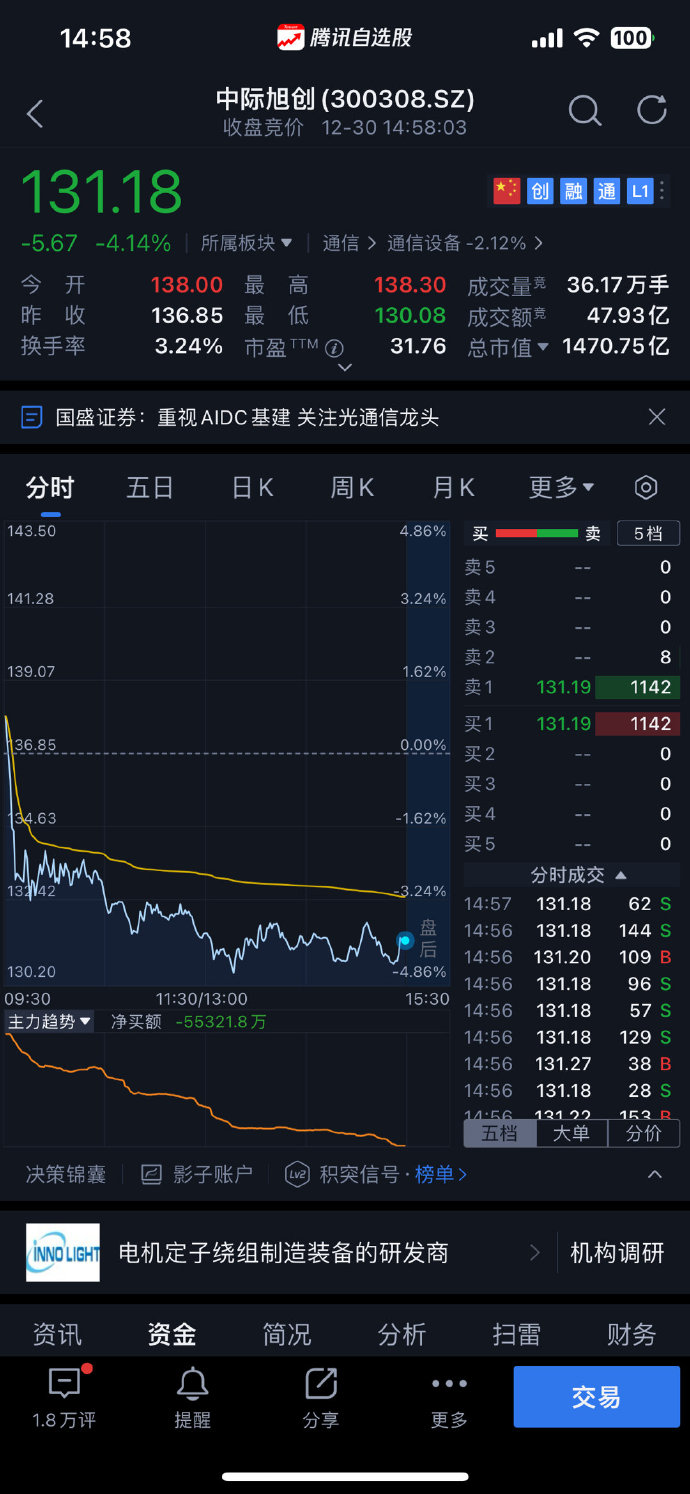The width and height of the screenshot is (690, 1494).
Task: Open the 1.8万评 comments icon
Action: click(x=65, y=1384)
